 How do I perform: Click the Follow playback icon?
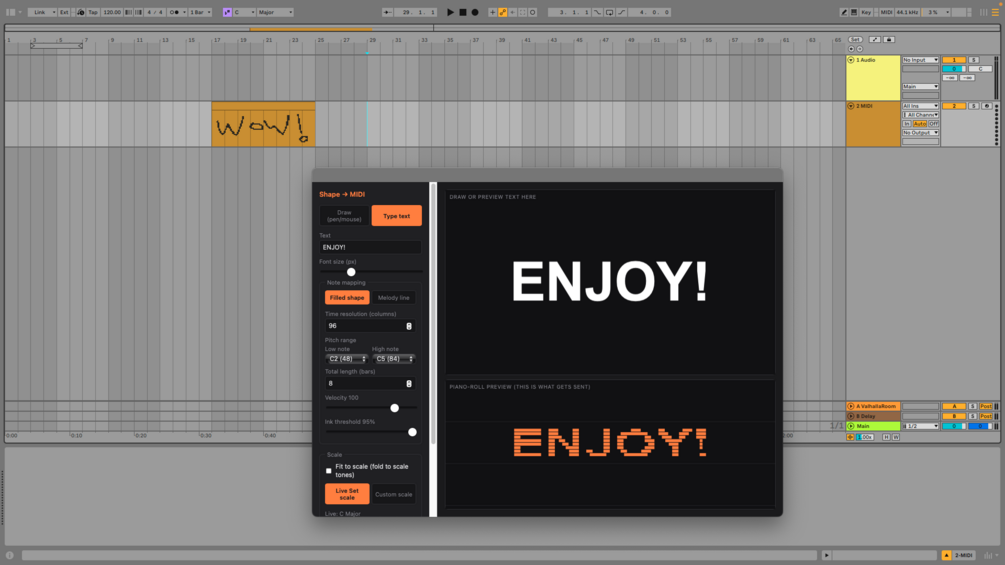click(x=387, y=12)
